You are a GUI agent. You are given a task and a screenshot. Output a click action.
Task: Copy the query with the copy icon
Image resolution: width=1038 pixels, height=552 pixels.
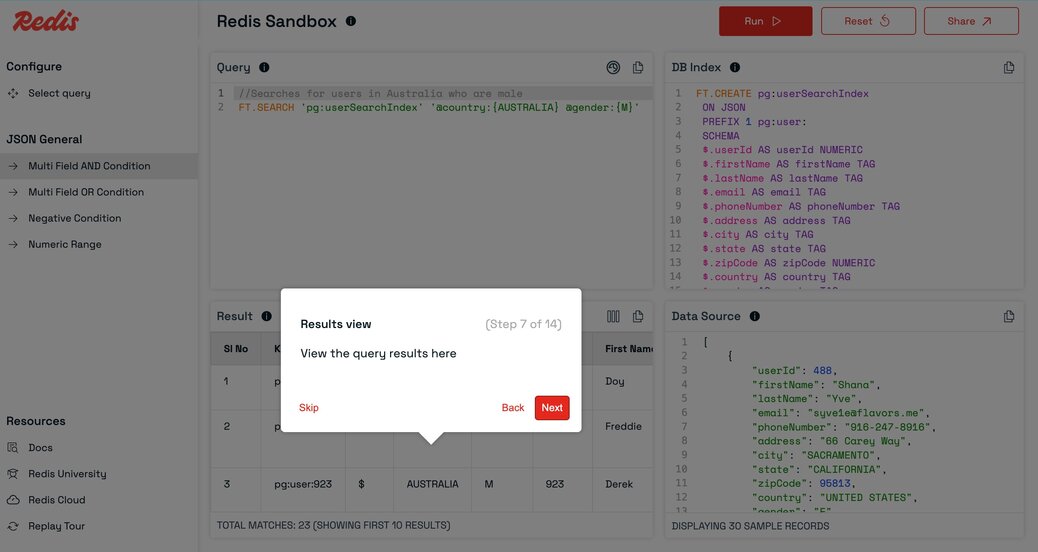637,68
